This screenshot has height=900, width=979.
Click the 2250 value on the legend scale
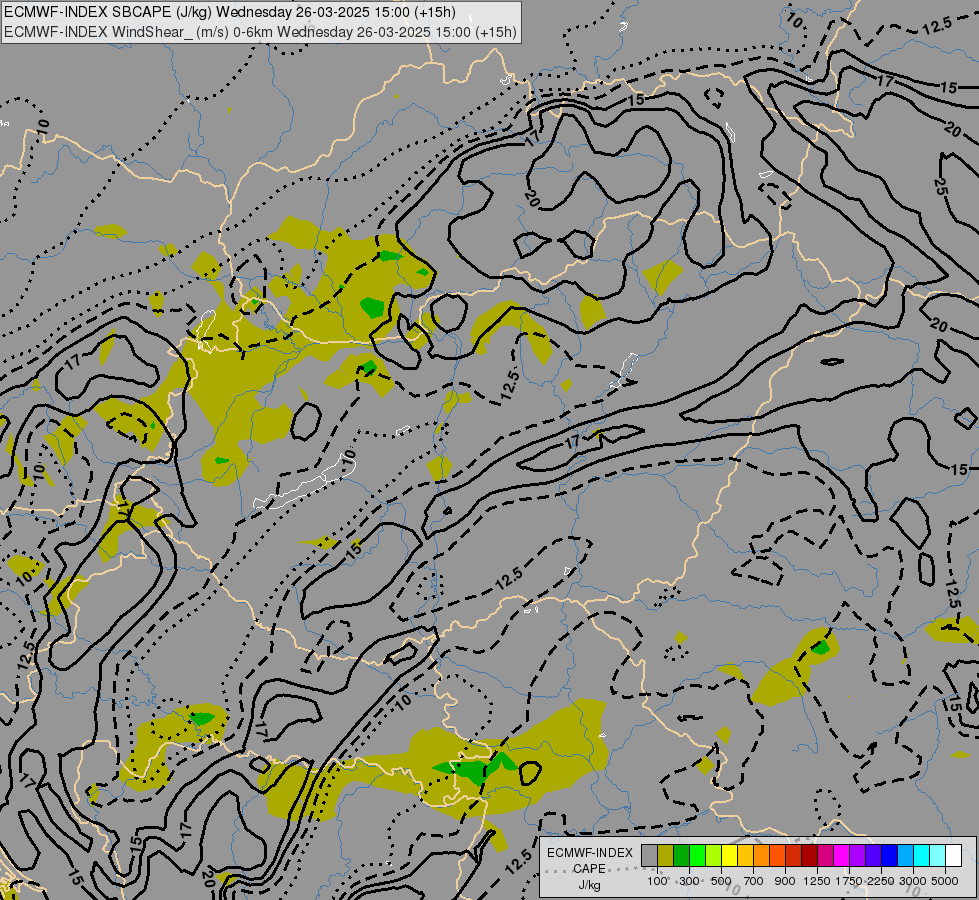(x=881, y=881)
